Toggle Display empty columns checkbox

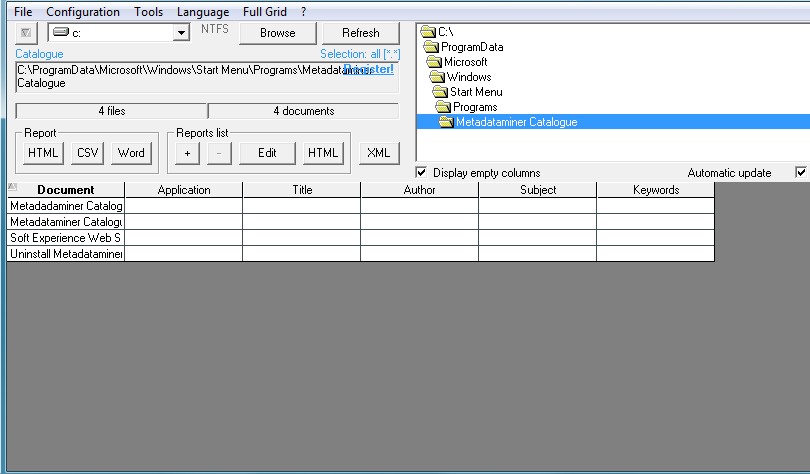click(x=422, y=172)
